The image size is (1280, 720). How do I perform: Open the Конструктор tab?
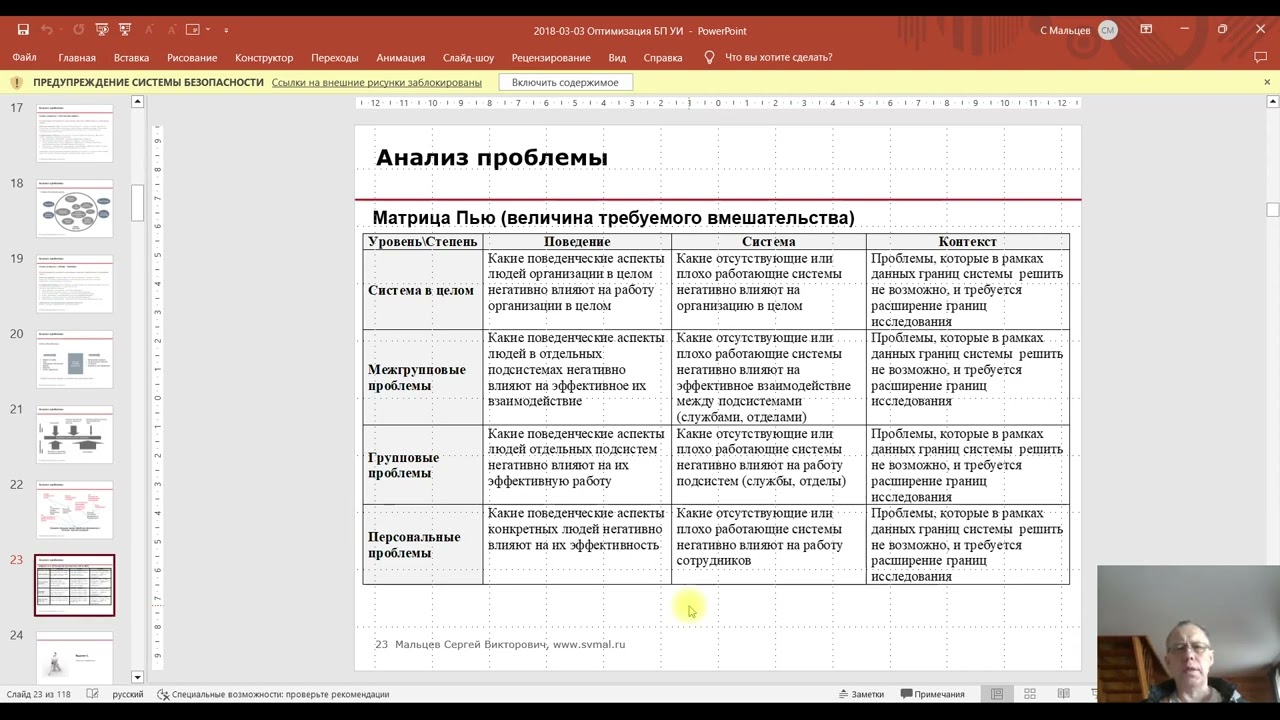[264, 58]
